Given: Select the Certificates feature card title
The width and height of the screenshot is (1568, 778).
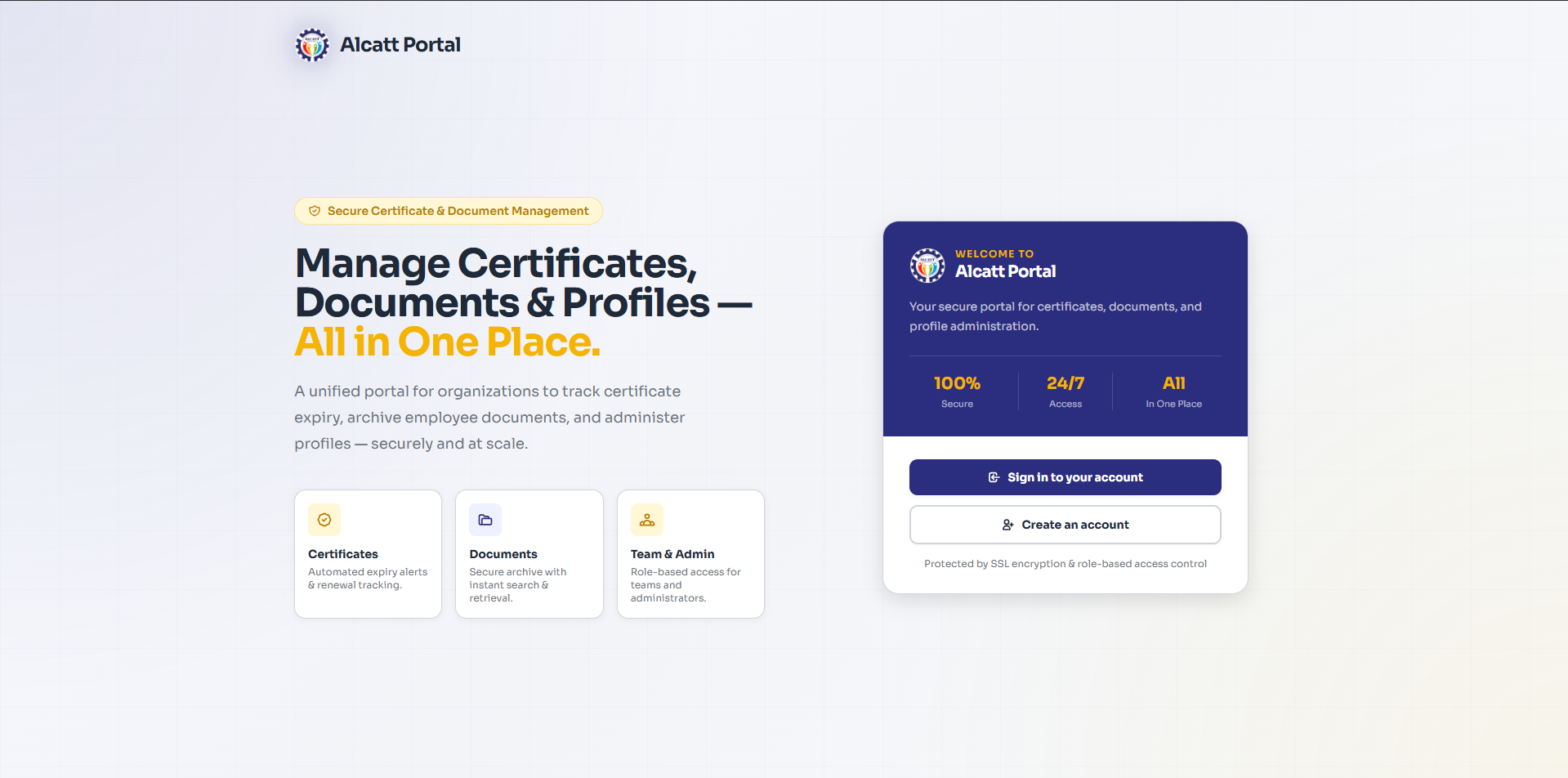Looking at the screenshot, I should [x=343, y=554].
